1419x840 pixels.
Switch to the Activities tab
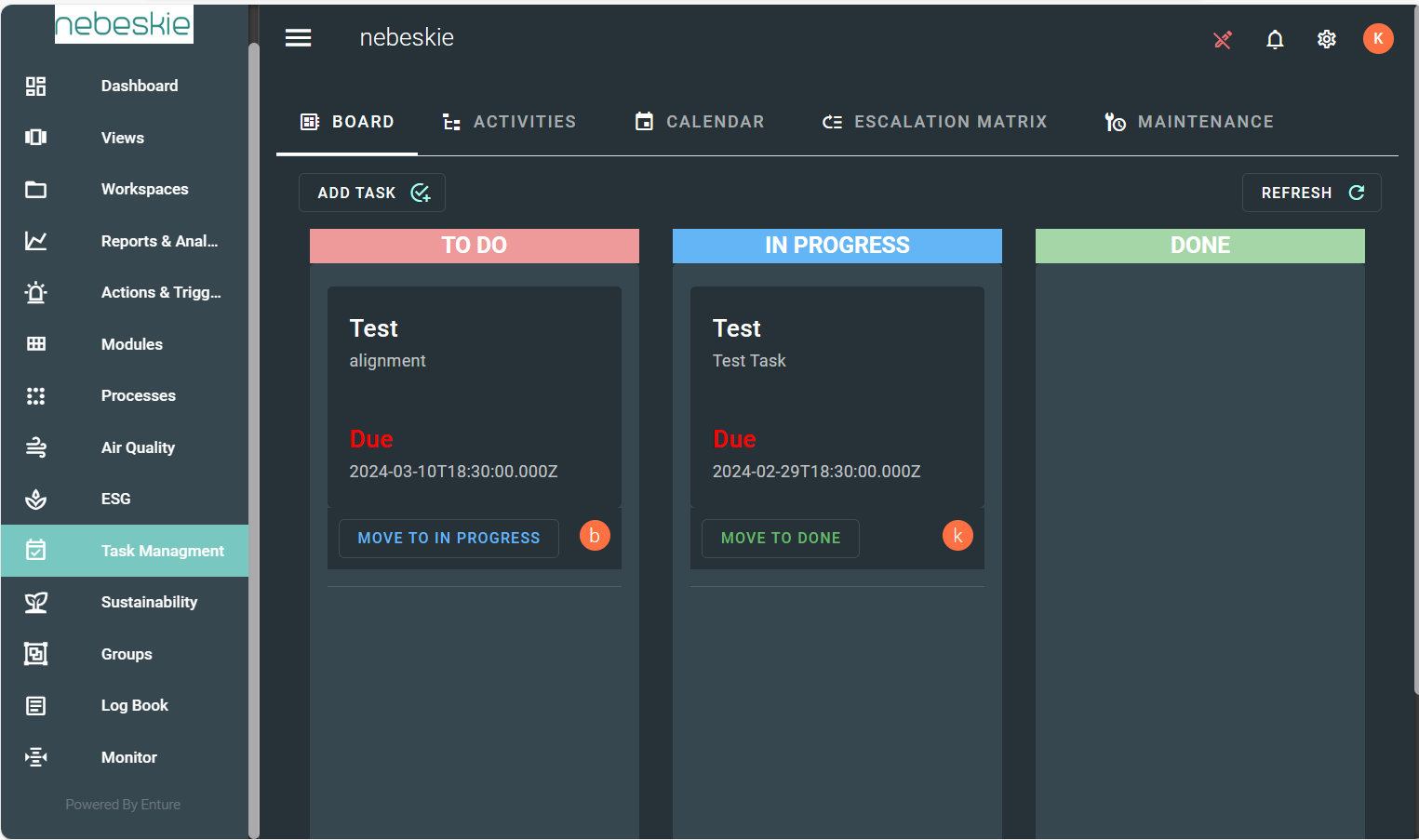click(509, 122)
